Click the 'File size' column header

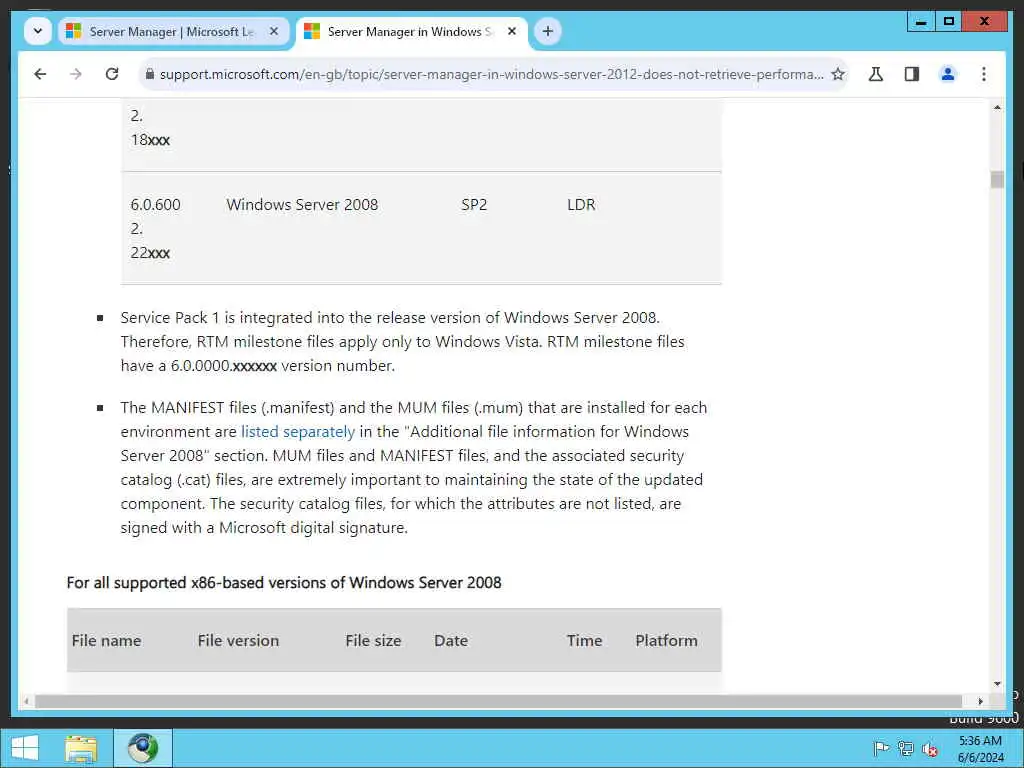tap(374, 641)
